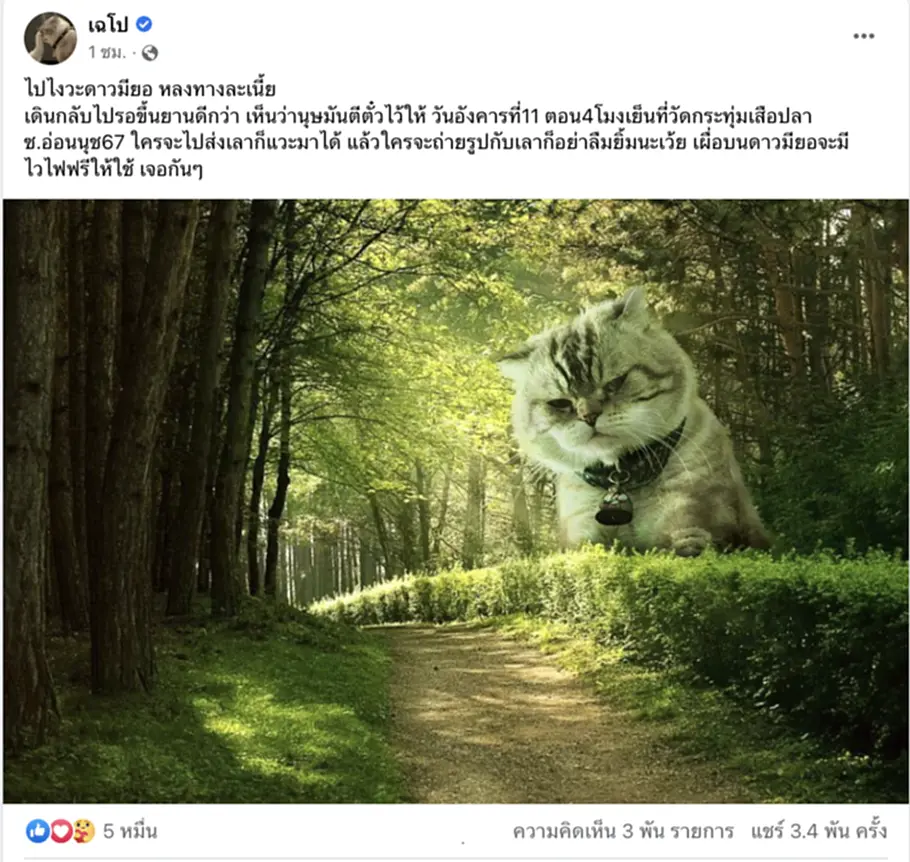Click the ไวไฟฟรีให้ใช้ เจอกันๆ last text line
Viewport: 910px width, 862px height.
(x=113, y=169)
